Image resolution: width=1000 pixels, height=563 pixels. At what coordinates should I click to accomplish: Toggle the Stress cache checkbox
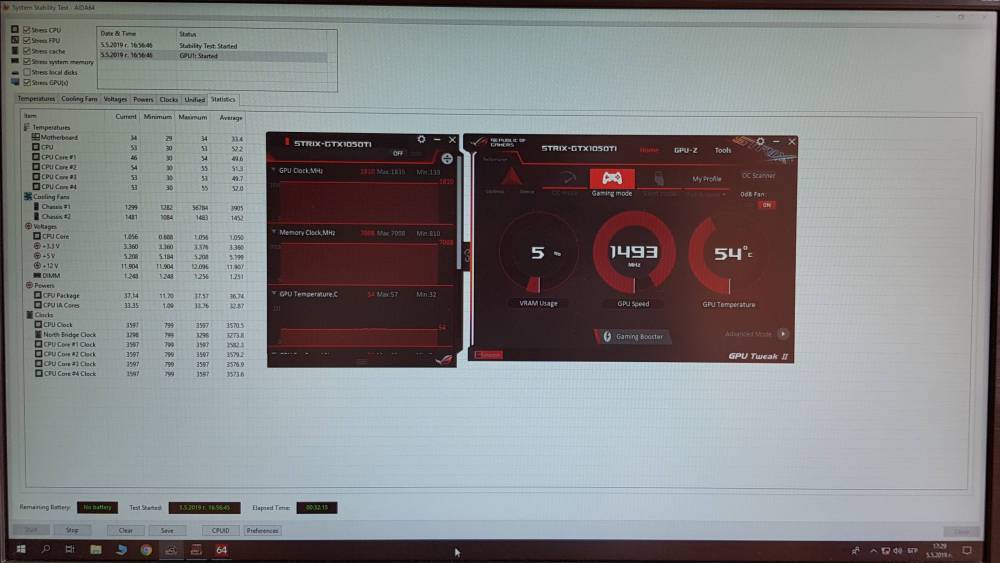[27, 51]
